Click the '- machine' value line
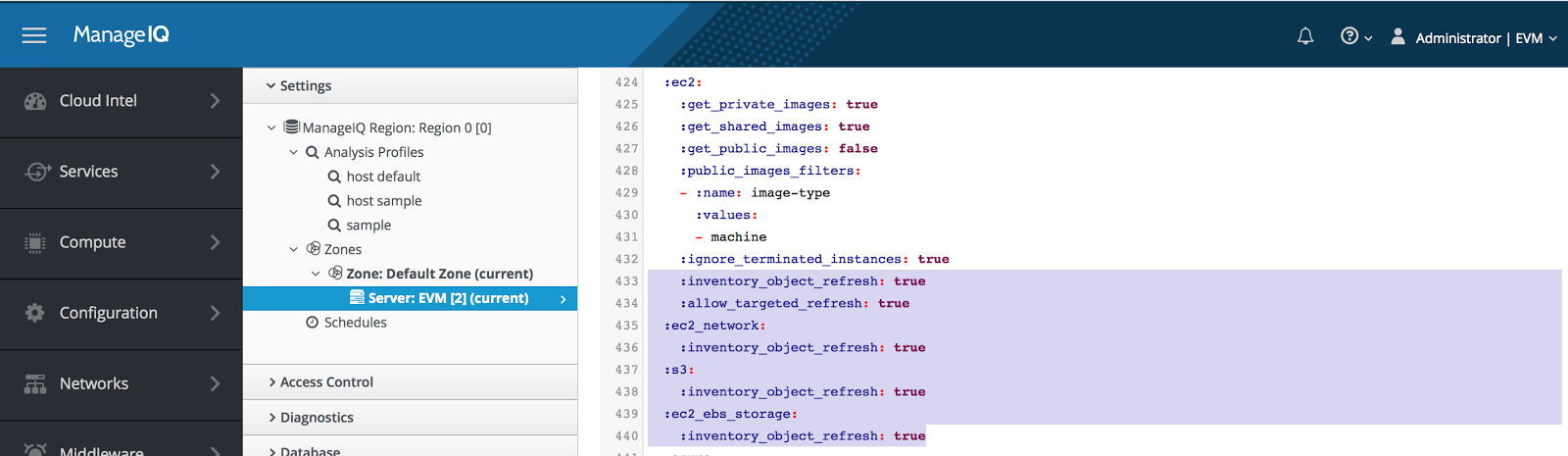The width and height of the screenshot is (1568, 456). pos(731,237)
